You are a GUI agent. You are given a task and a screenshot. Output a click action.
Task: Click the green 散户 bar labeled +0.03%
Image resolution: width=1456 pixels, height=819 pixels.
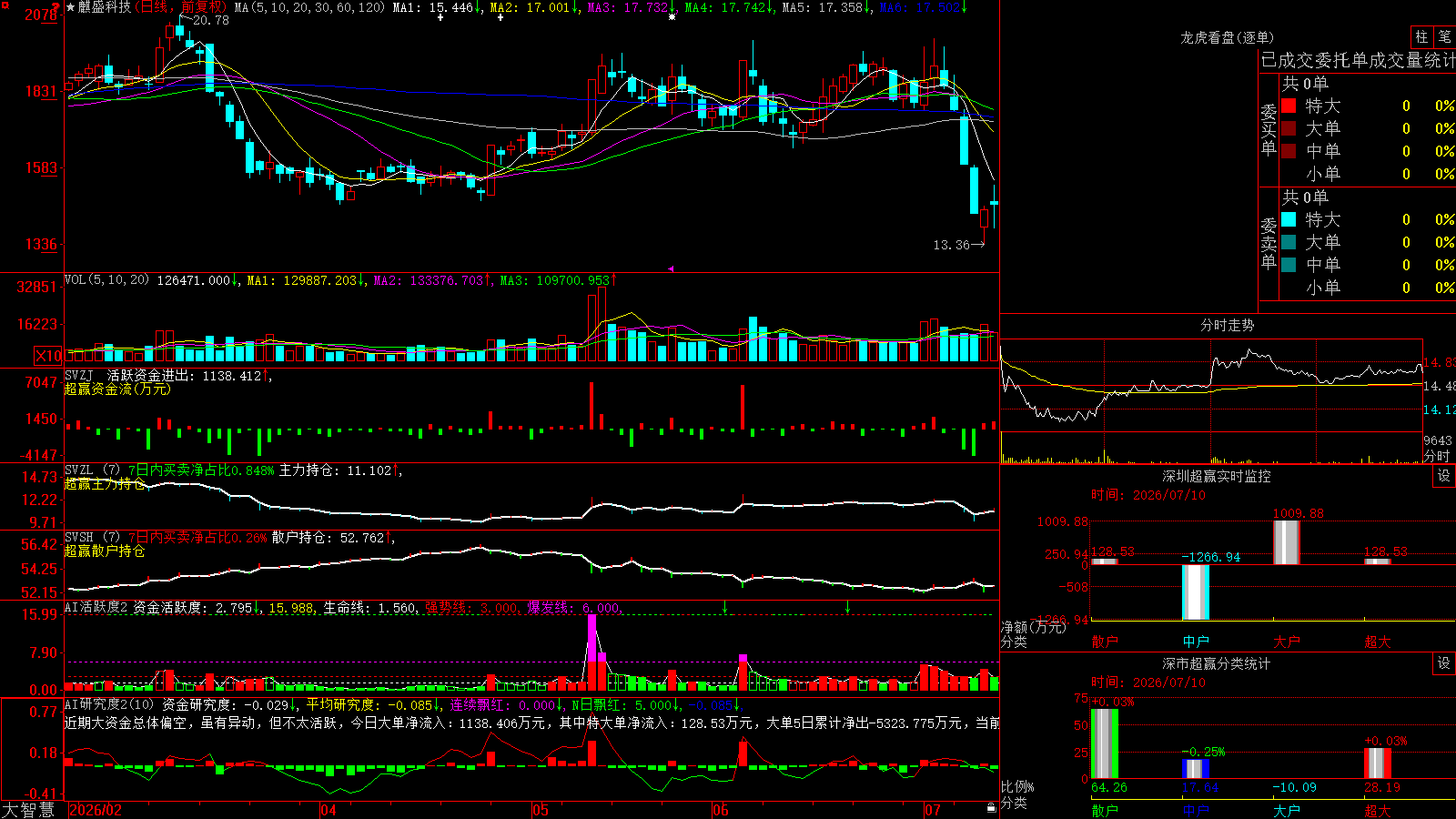tap(1105, 743)
